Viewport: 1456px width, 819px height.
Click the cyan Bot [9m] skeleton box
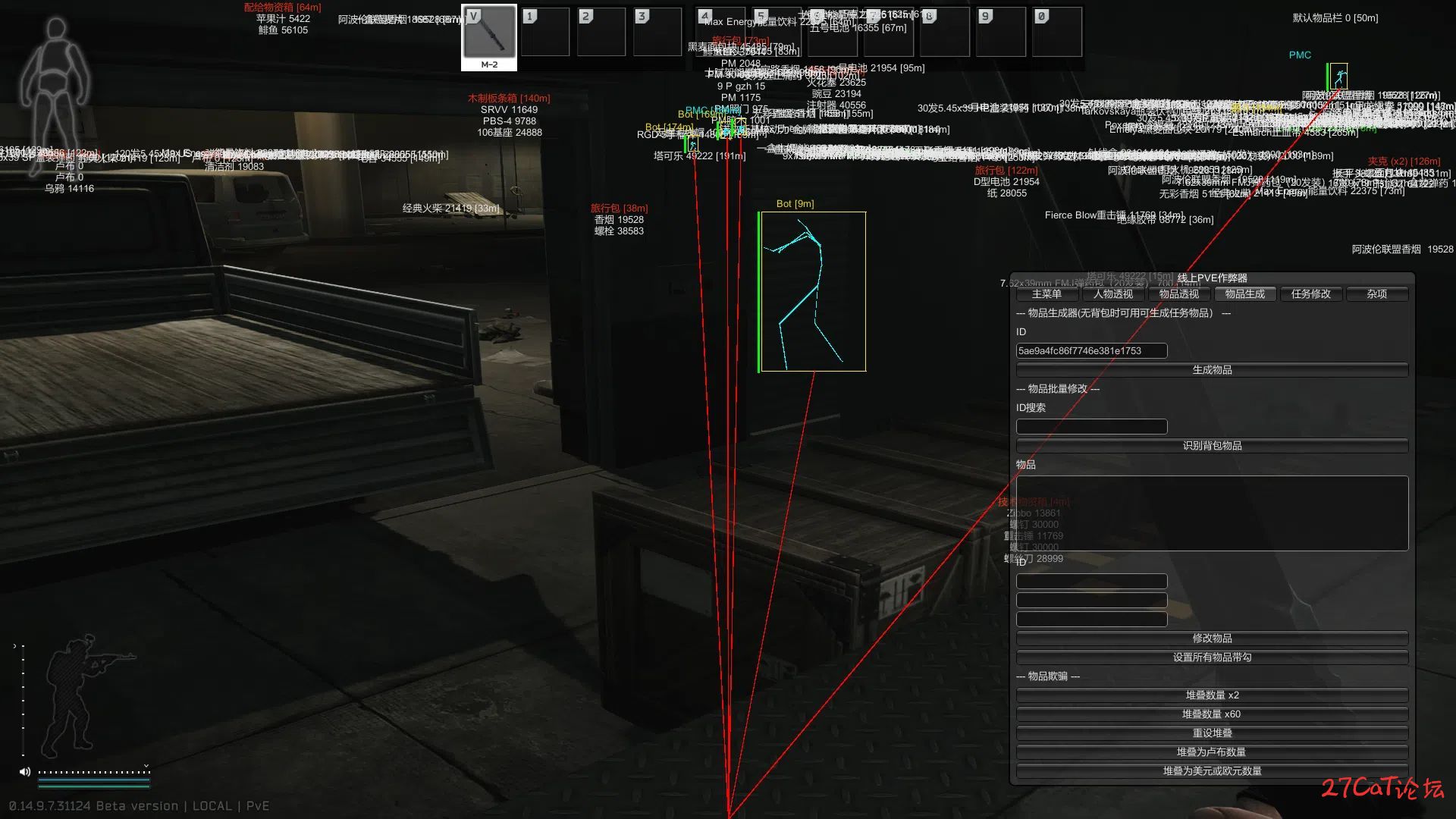coord(813,291)
